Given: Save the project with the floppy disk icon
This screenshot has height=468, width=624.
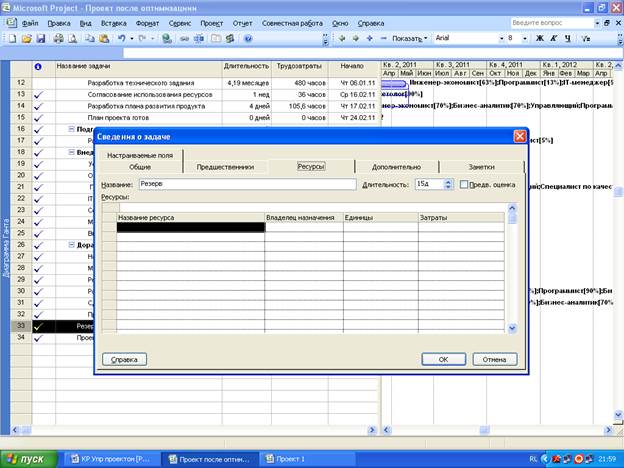Looking at the screenshot, I should click(41, 38).
